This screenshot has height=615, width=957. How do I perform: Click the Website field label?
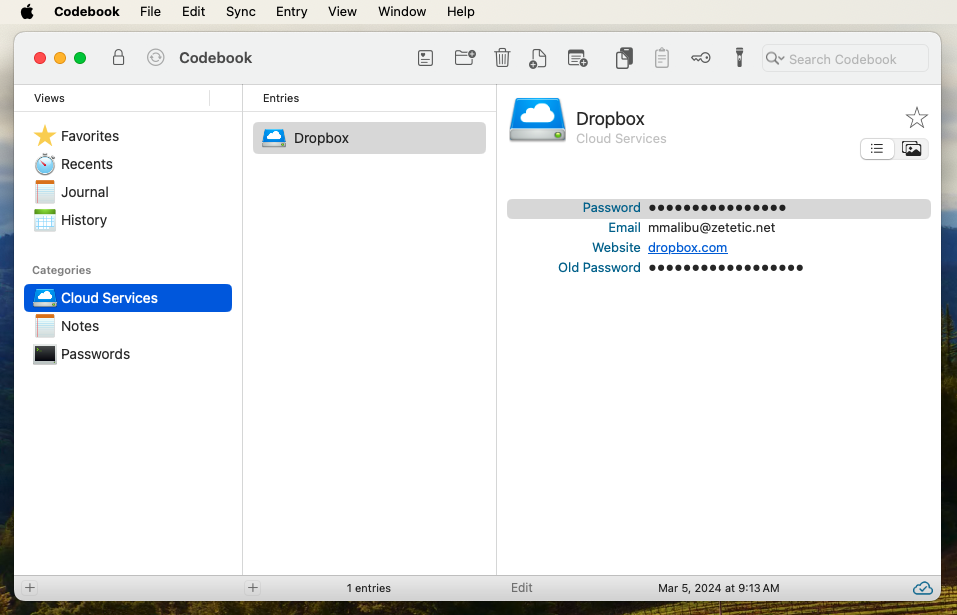[x=616, y=248]
